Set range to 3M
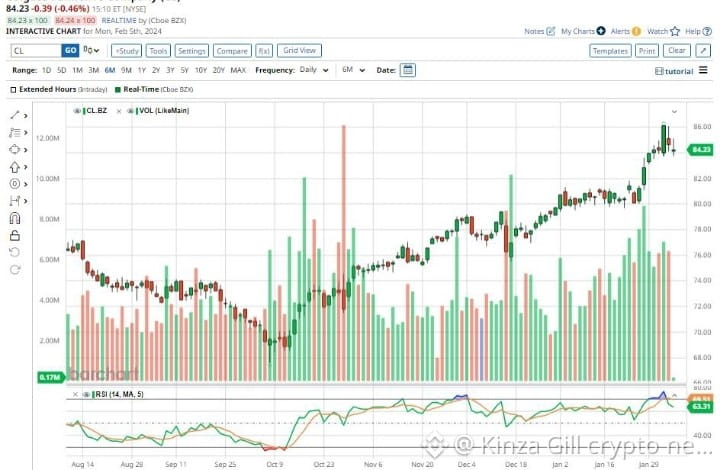The height and width of the screenshot is (470, 720). point(94,70)
